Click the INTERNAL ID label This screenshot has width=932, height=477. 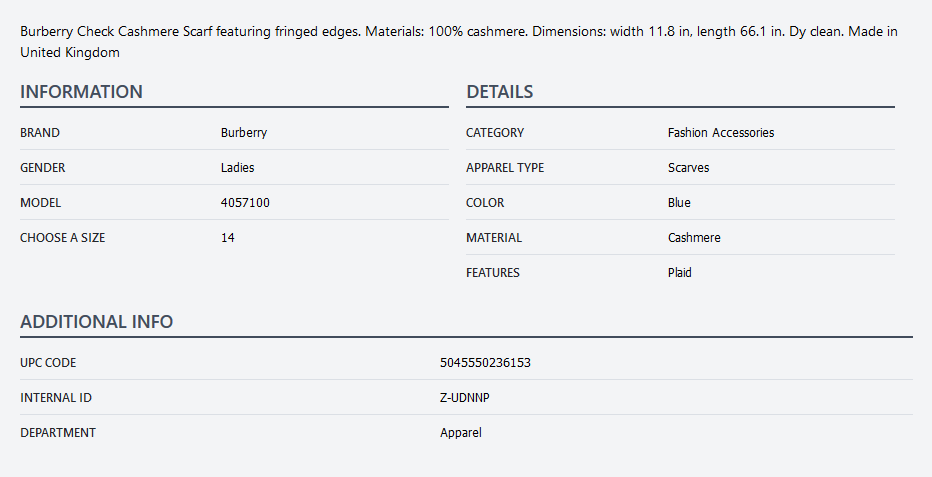tap(56, 398)
